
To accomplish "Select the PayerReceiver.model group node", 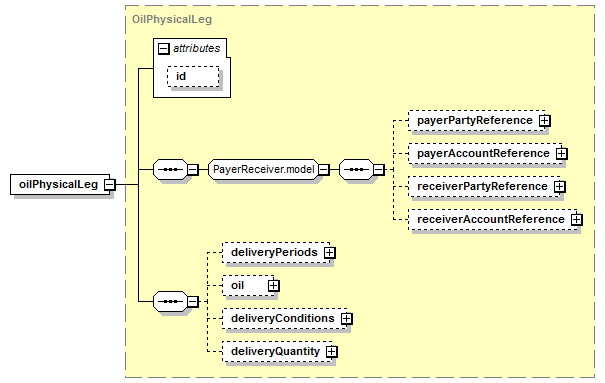I will [x=264, y=169].
